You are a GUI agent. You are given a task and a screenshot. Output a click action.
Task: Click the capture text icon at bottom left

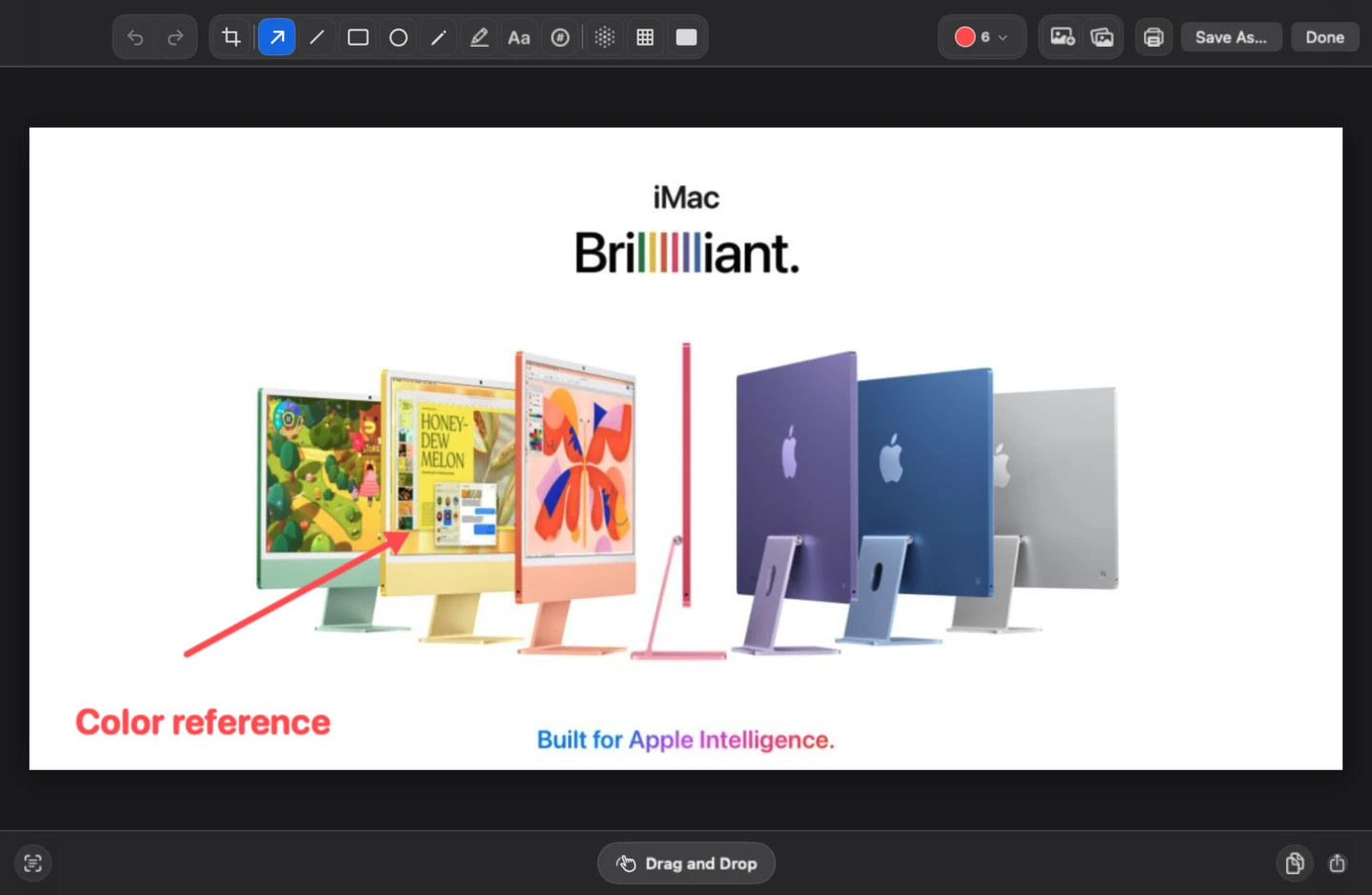pyautogui.click(x=33, y=864)
